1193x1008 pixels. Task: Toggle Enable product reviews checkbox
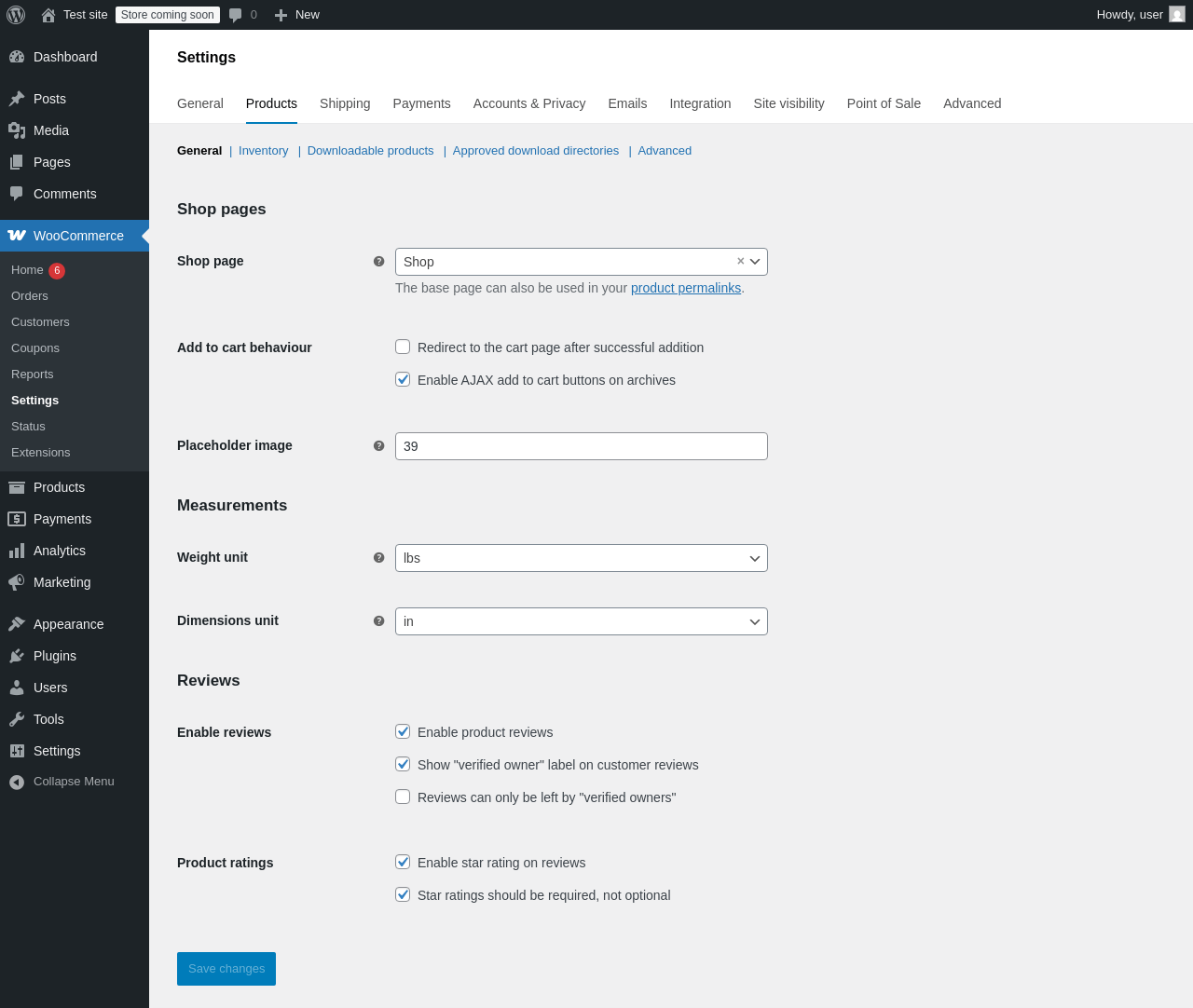(x=403, y=731)
